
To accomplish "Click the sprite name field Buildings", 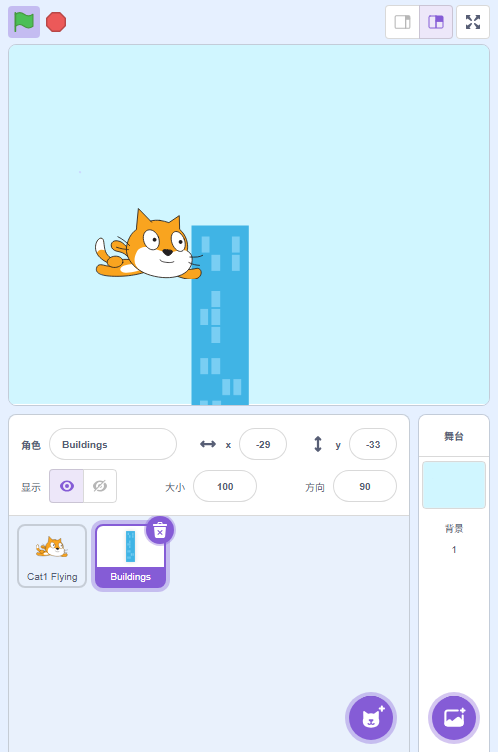I will [113, 445].
